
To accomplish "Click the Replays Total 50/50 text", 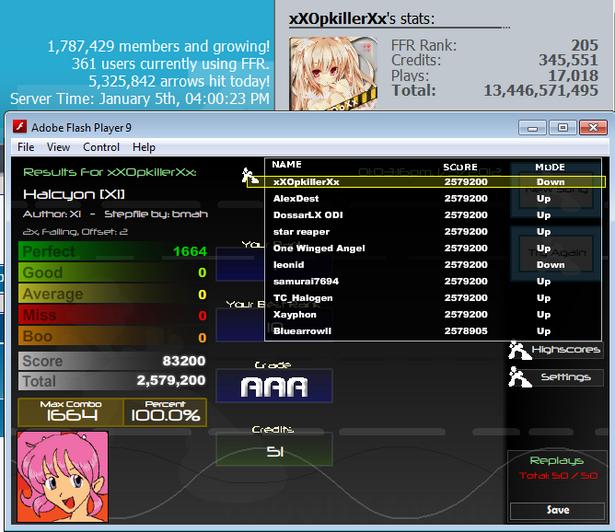I will tap(559, 476).
